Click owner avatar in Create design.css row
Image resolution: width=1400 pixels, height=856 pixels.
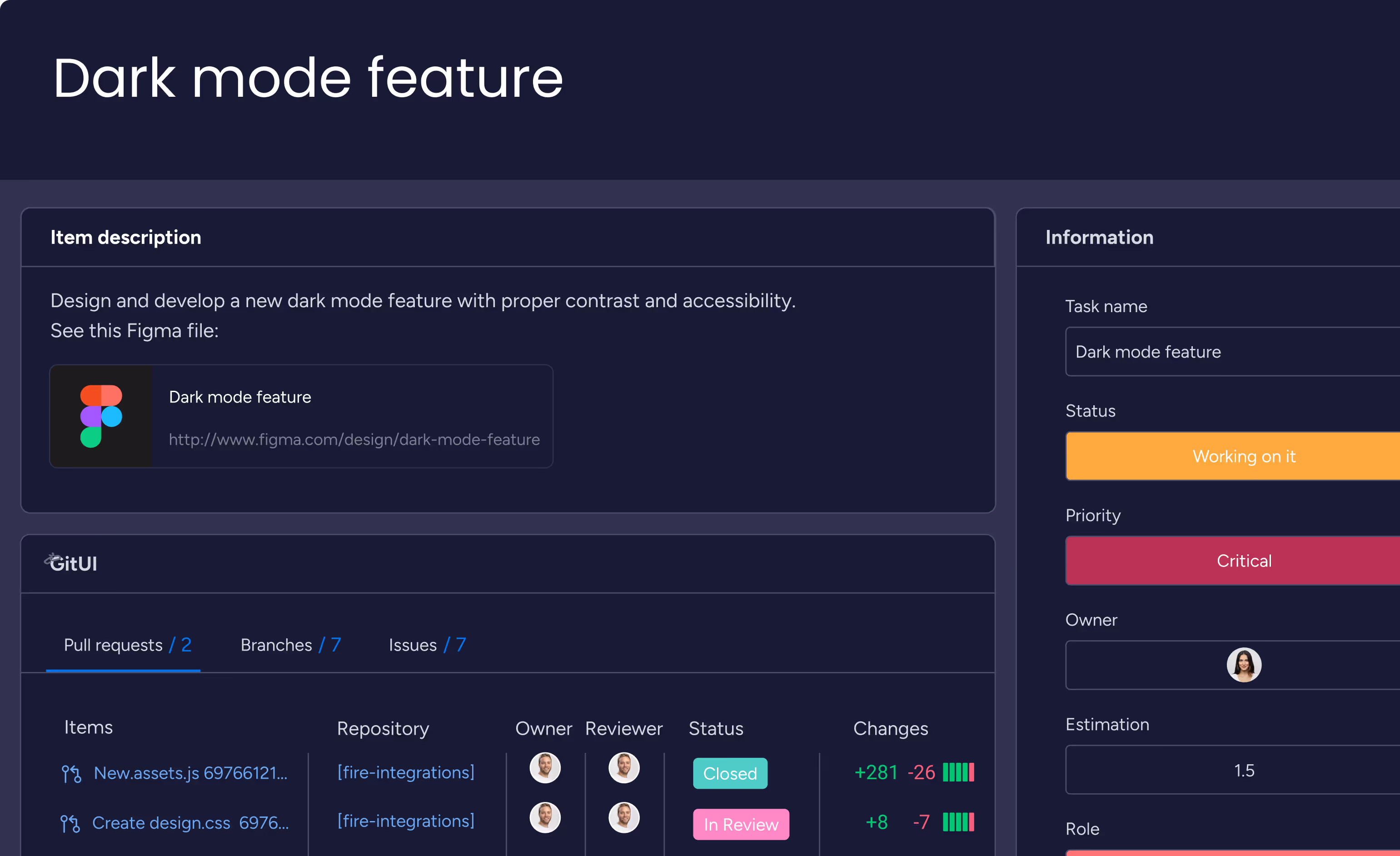(x=545, y=817)
